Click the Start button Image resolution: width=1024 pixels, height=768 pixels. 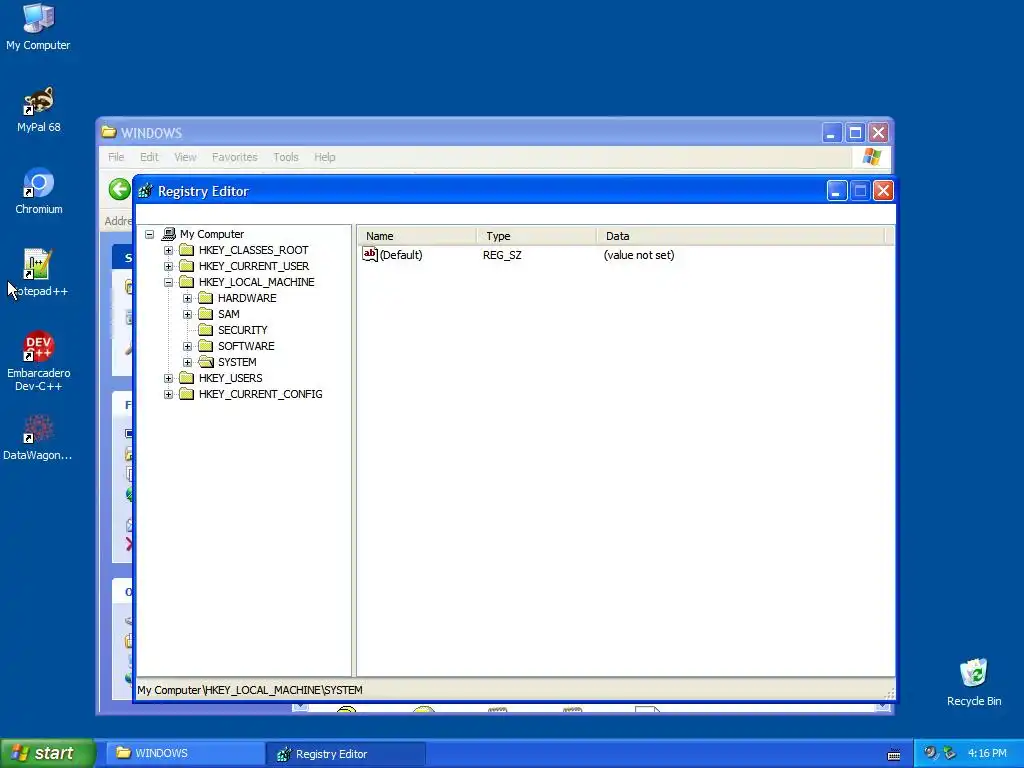click(47, 754)
